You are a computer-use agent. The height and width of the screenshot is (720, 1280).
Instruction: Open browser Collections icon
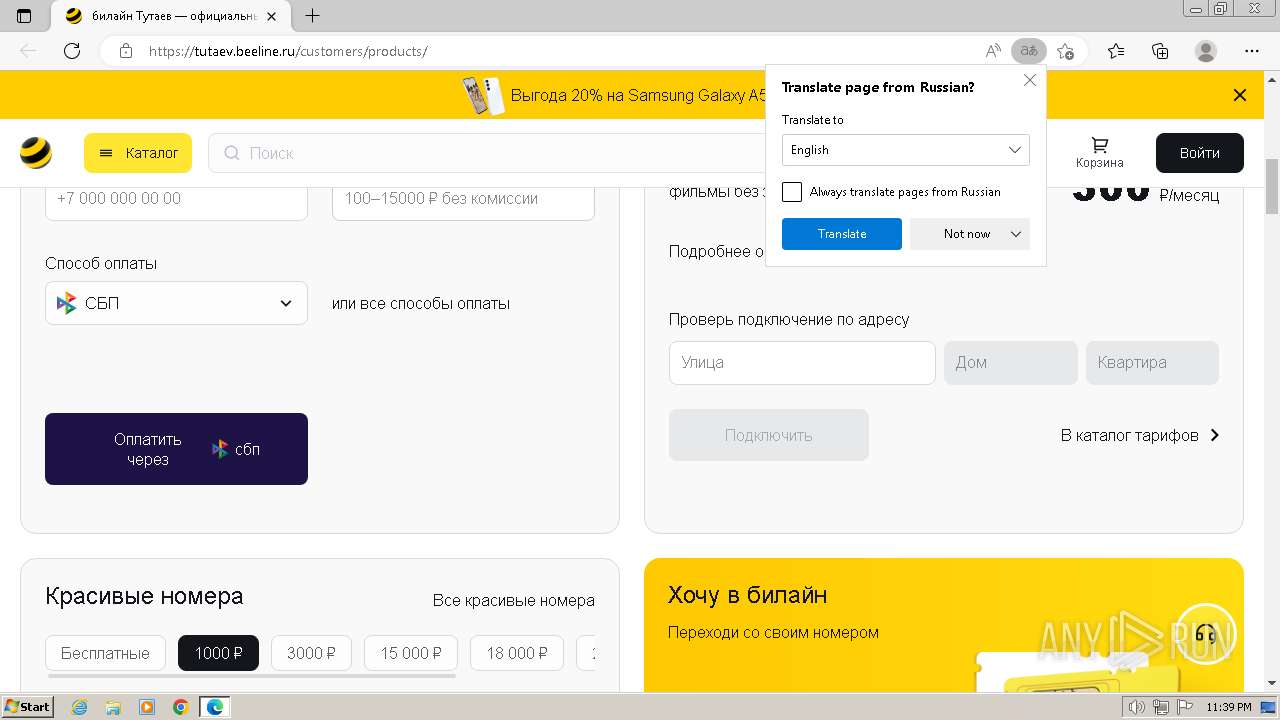click(1160, 51)
